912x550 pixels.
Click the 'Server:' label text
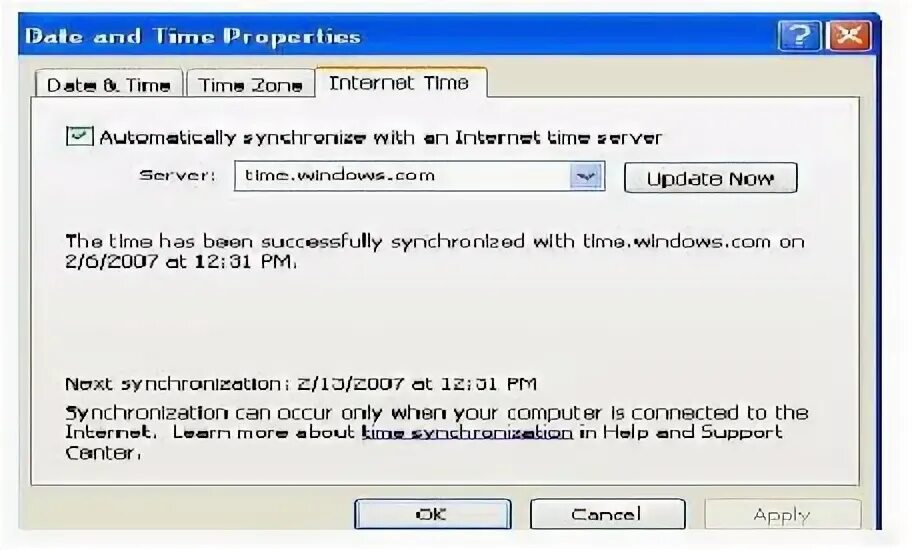point(177,176)
